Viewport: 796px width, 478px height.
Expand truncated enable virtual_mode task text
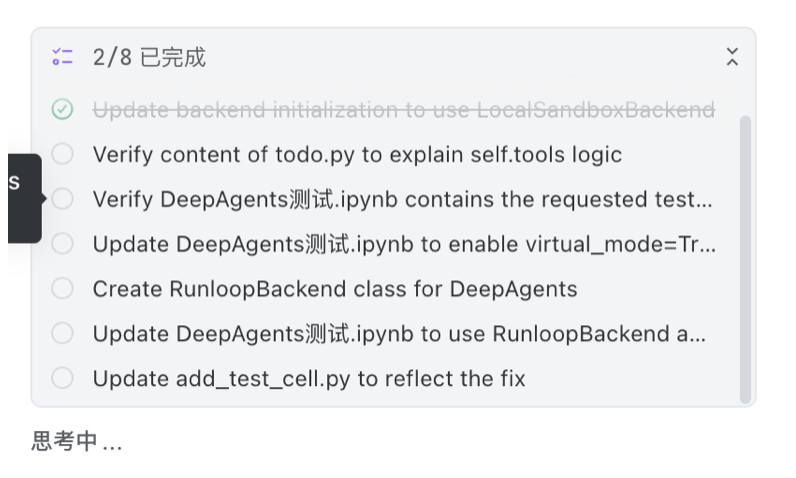pyautogui.click(x=403, y=244)
